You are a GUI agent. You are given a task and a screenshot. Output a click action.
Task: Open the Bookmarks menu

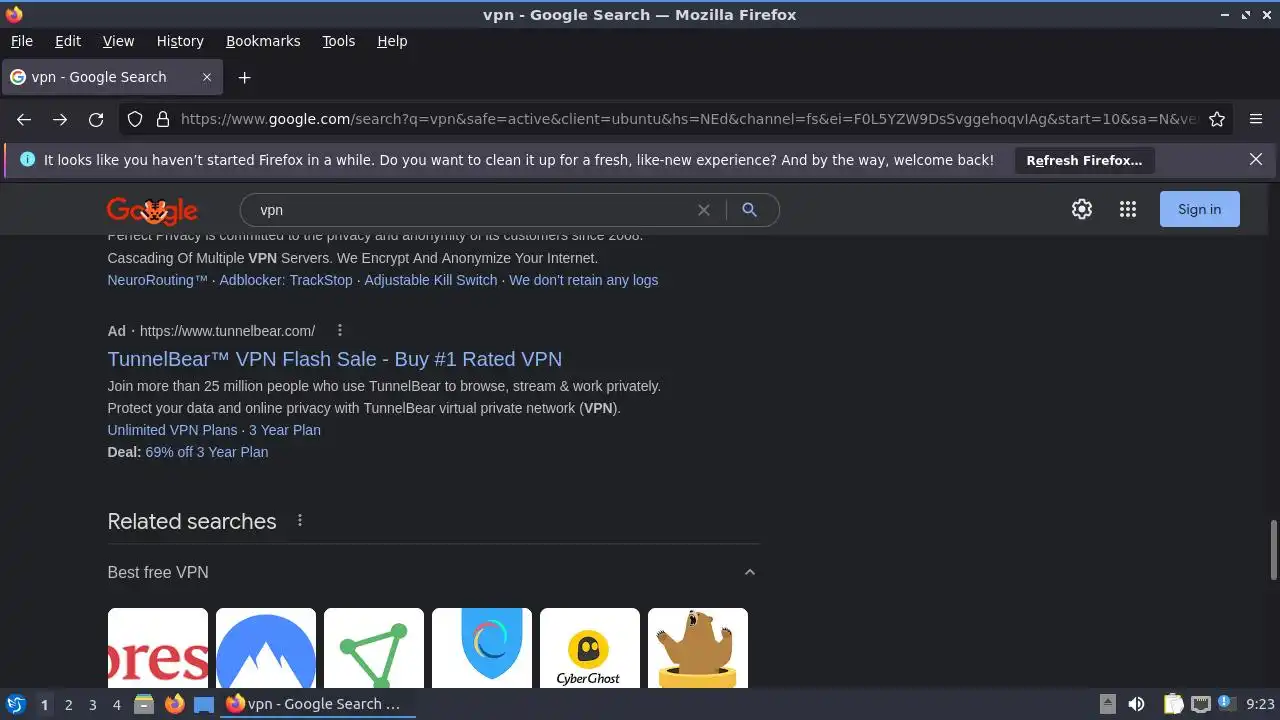click(x=263, y=41)
